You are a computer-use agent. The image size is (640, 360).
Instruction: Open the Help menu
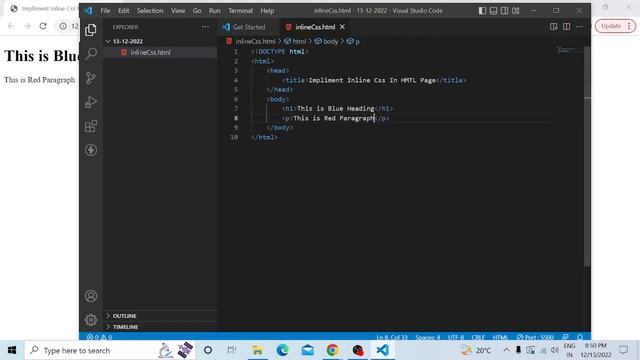tap(267, 11)
